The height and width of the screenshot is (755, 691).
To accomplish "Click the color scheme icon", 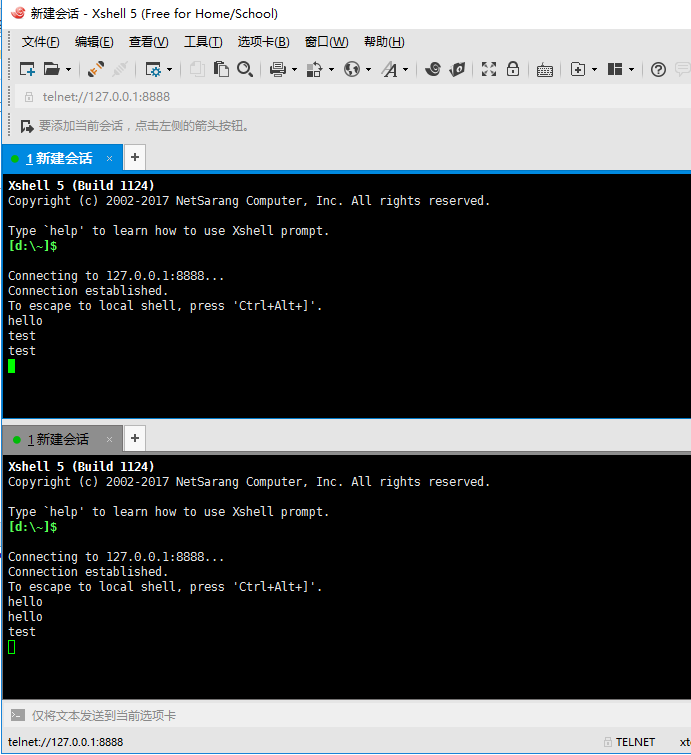I will coord(314,70).
